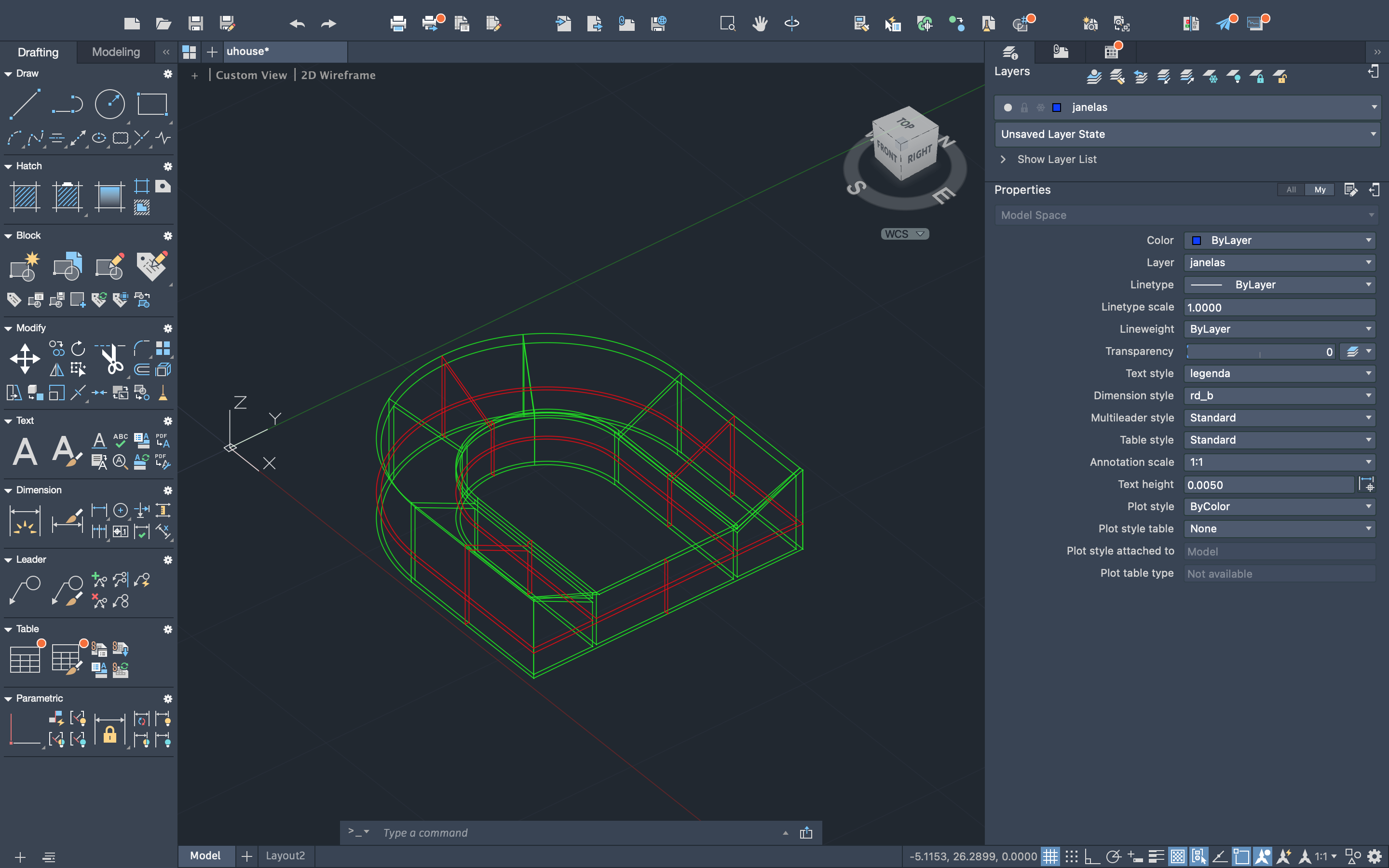This screenshot has height=868, width=1389.
Task: Click the Plot printer icon
Action: coord(398,24)
